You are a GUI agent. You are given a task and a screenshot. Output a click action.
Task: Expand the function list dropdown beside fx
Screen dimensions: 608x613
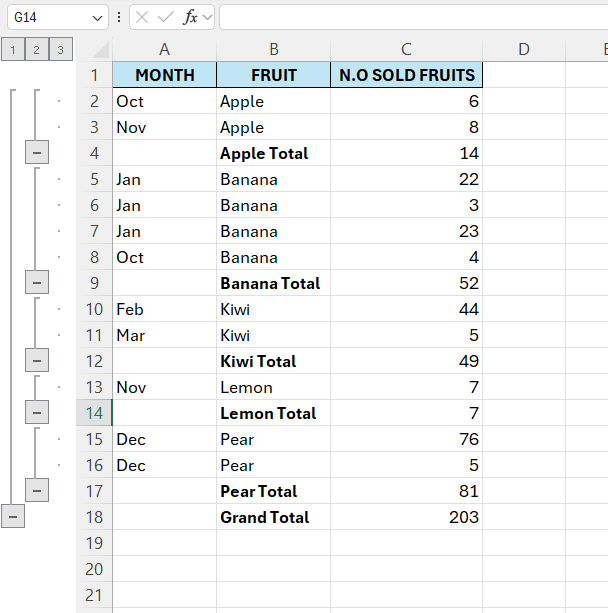click(x=207, y=18)
